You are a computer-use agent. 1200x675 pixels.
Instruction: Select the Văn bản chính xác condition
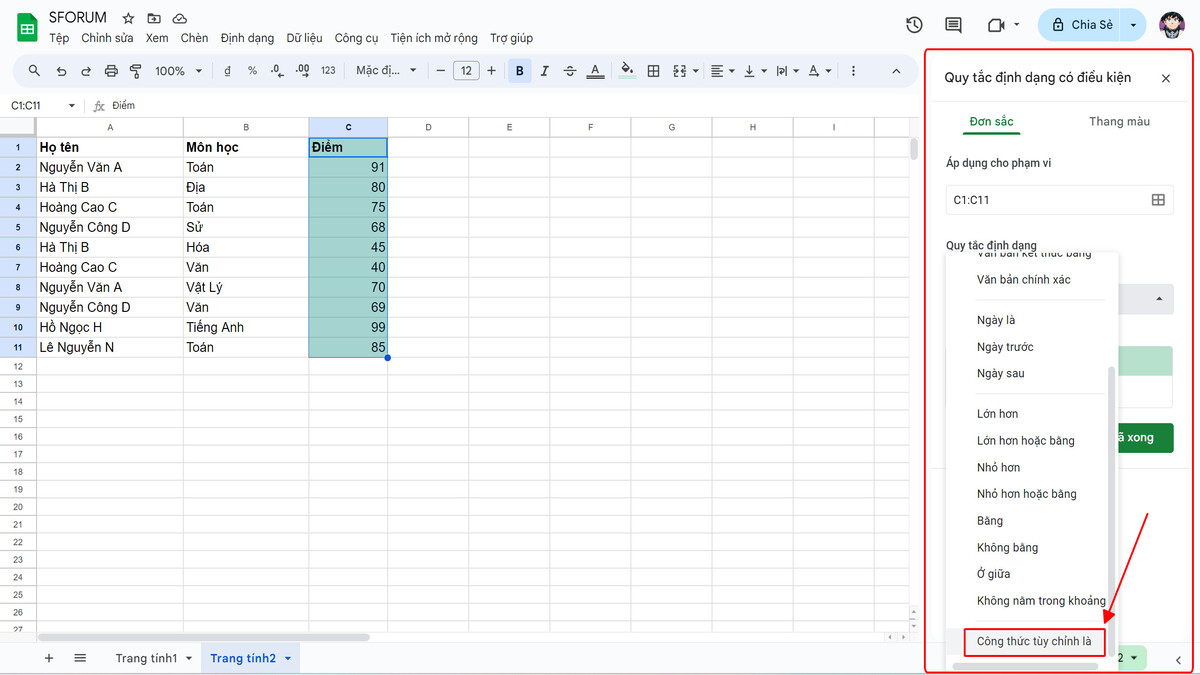click(1023, 280)
